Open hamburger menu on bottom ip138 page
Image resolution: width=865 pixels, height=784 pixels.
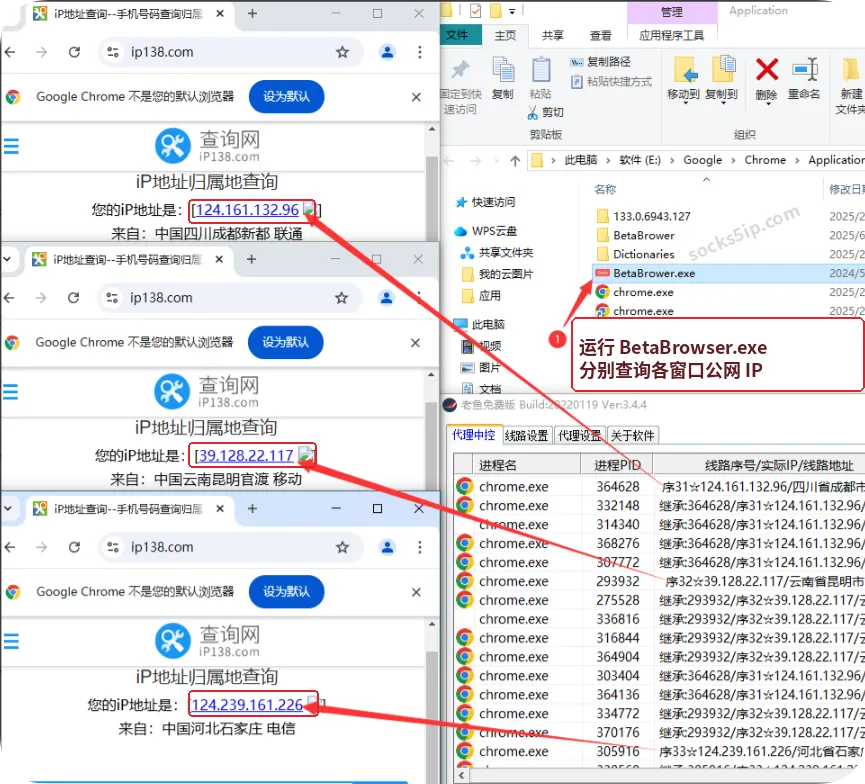[x=11, y=641]
